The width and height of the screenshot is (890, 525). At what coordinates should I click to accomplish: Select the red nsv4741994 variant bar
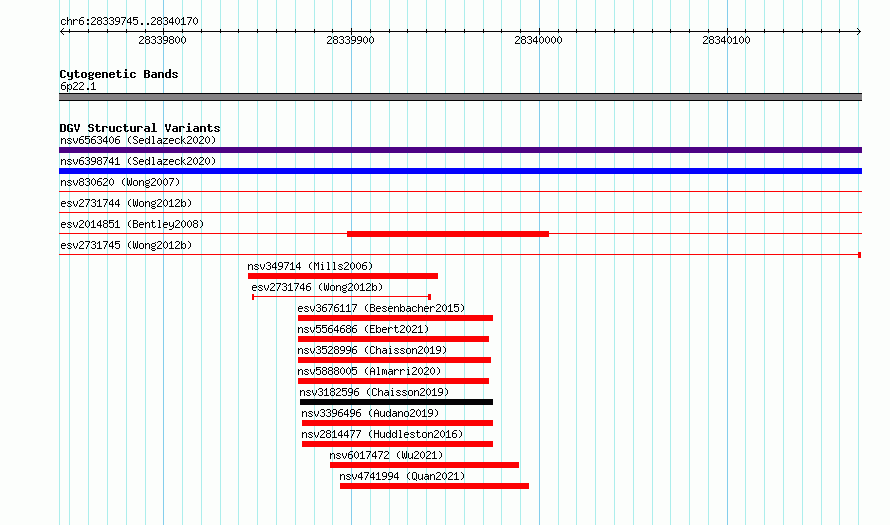434,486
